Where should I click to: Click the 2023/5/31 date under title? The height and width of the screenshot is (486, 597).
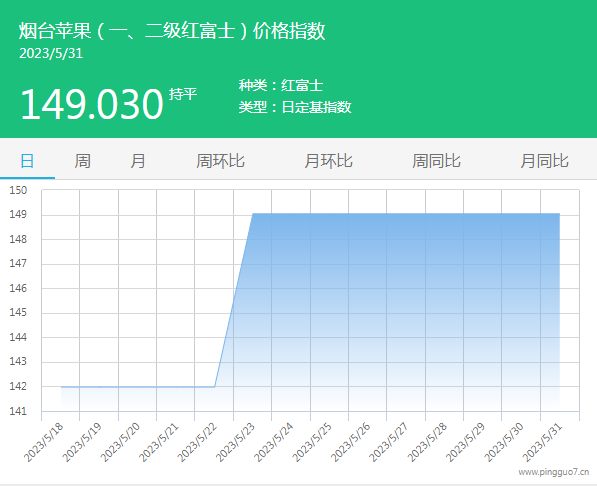(51, 53)
